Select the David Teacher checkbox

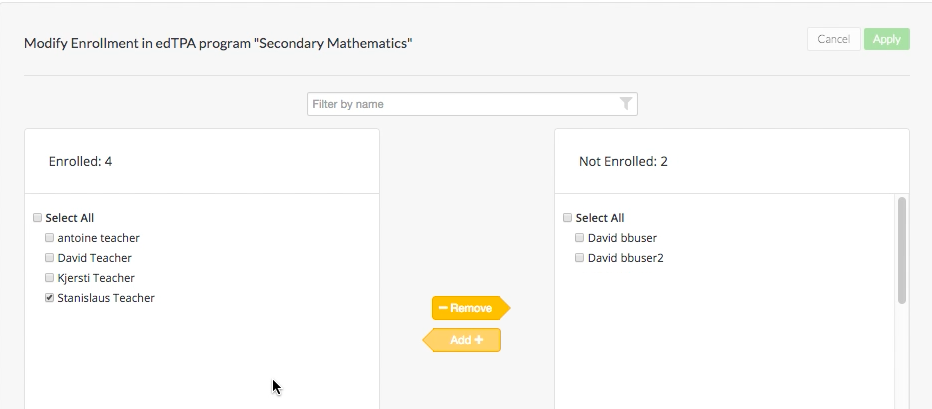[x=50, y=258]
